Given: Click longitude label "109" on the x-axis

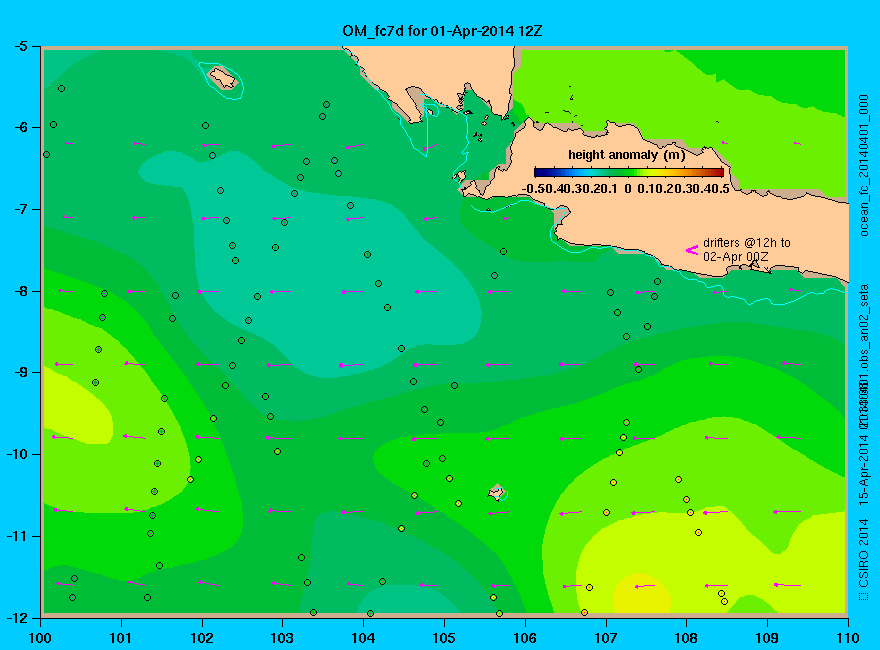Looking at the screenshot, I should click(x=767, y=638).
